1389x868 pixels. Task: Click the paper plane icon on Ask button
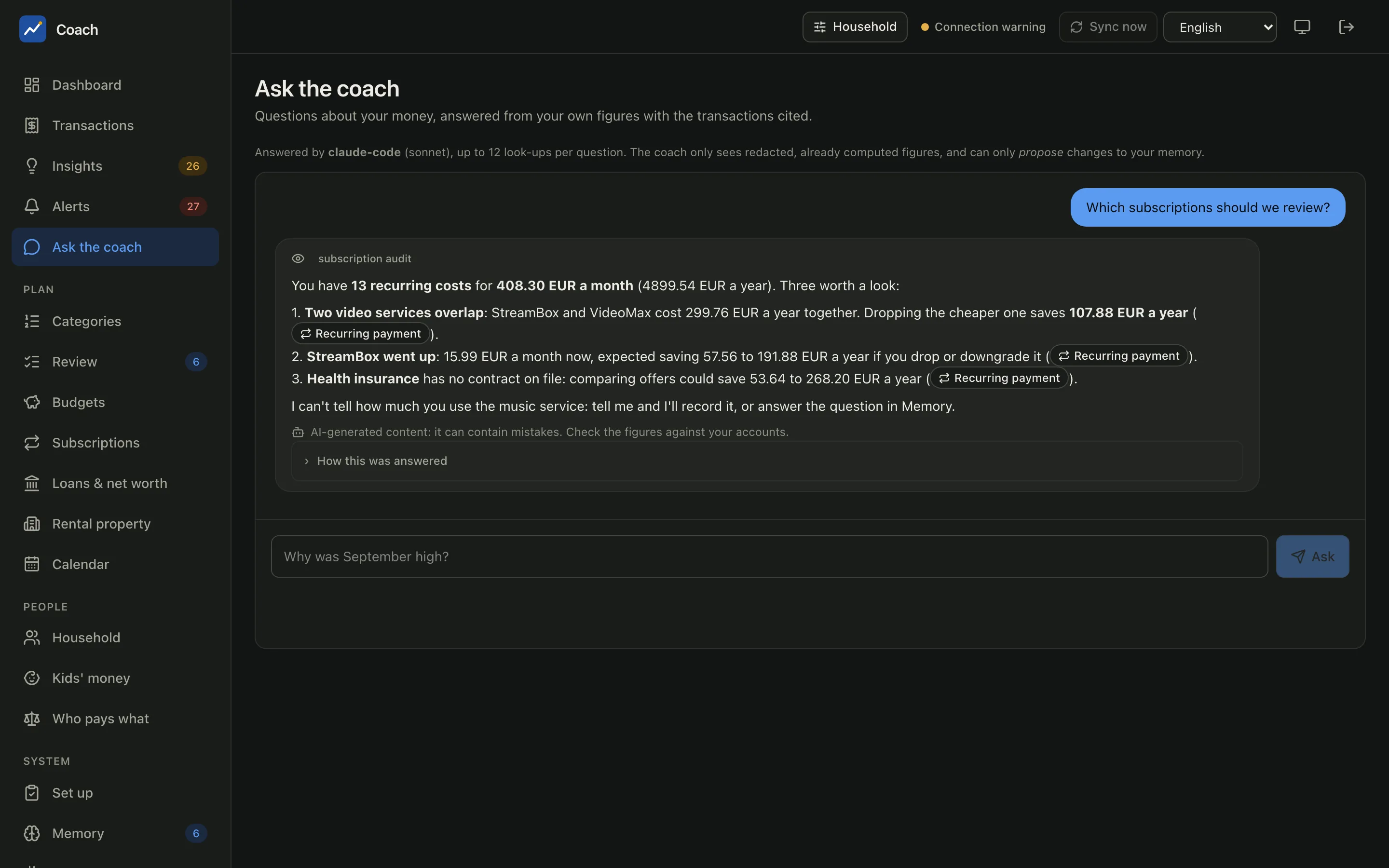tap(1298, 556)
